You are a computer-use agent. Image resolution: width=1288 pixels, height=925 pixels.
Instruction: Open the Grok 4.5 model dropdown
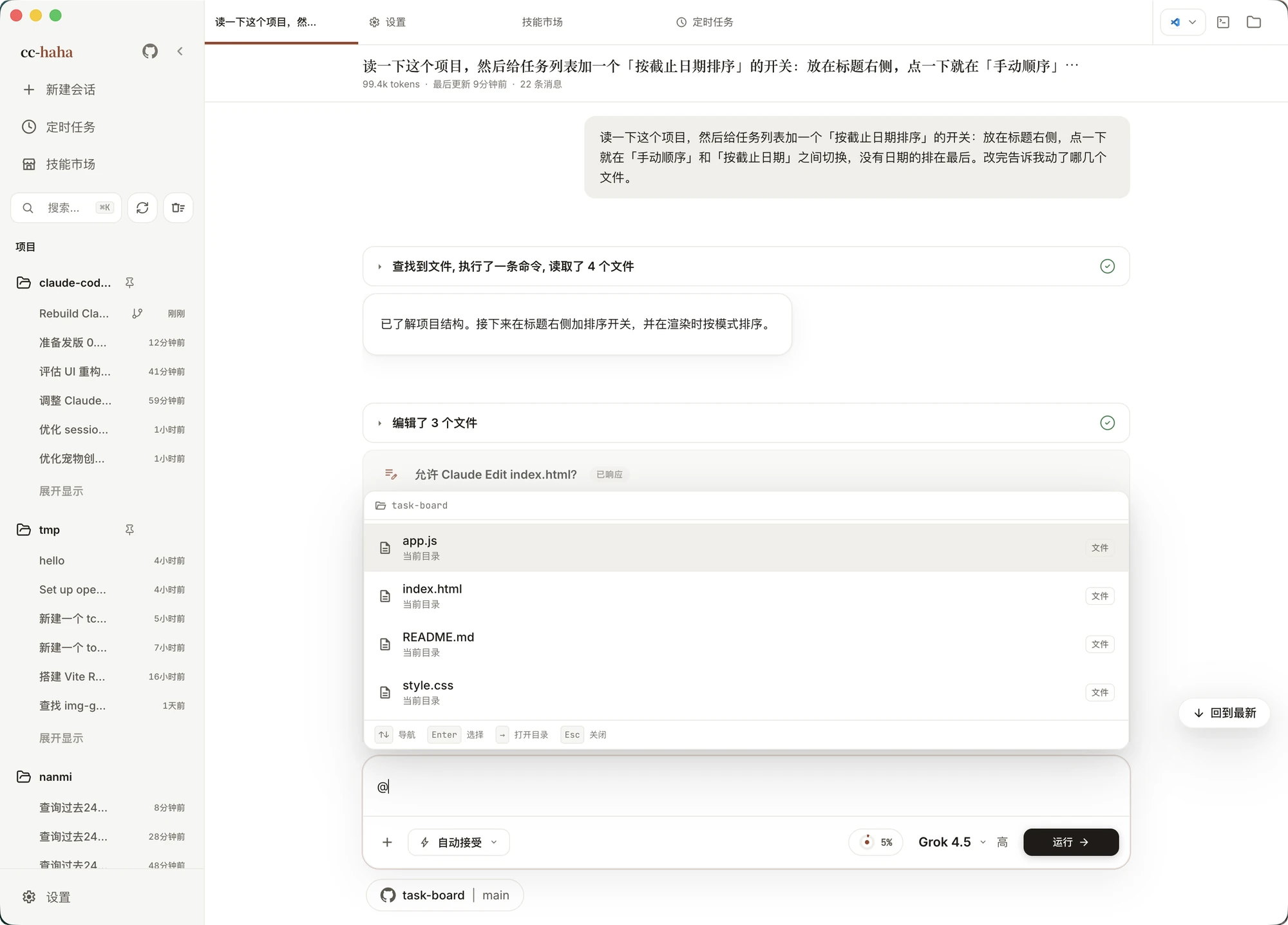click(952, 842)
